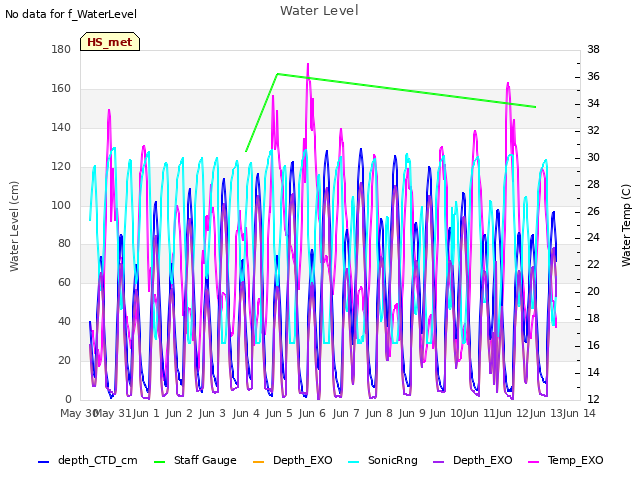Click the depth_CTD_cm legend label
This screenshot has height=480, width=640.
pos(98,460)
